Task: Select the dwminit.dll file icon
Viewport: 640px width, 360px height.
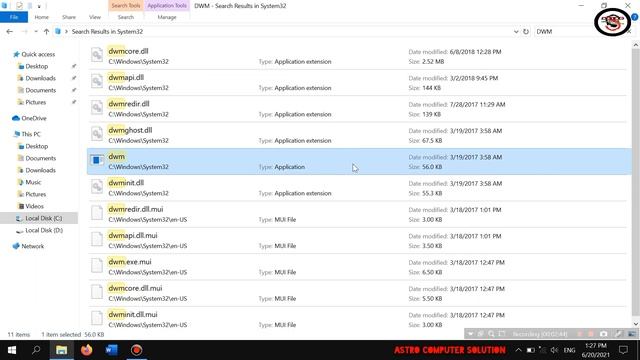Action: click(97, 187)
